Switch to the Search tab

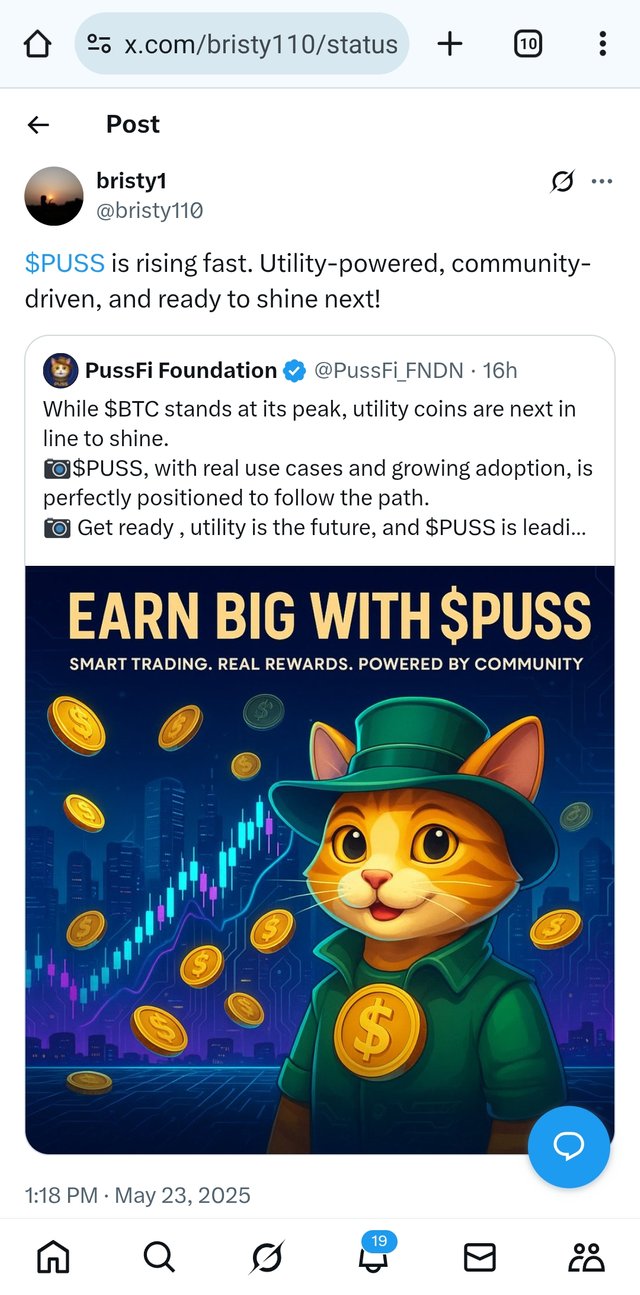click(x=159, y=1257)
